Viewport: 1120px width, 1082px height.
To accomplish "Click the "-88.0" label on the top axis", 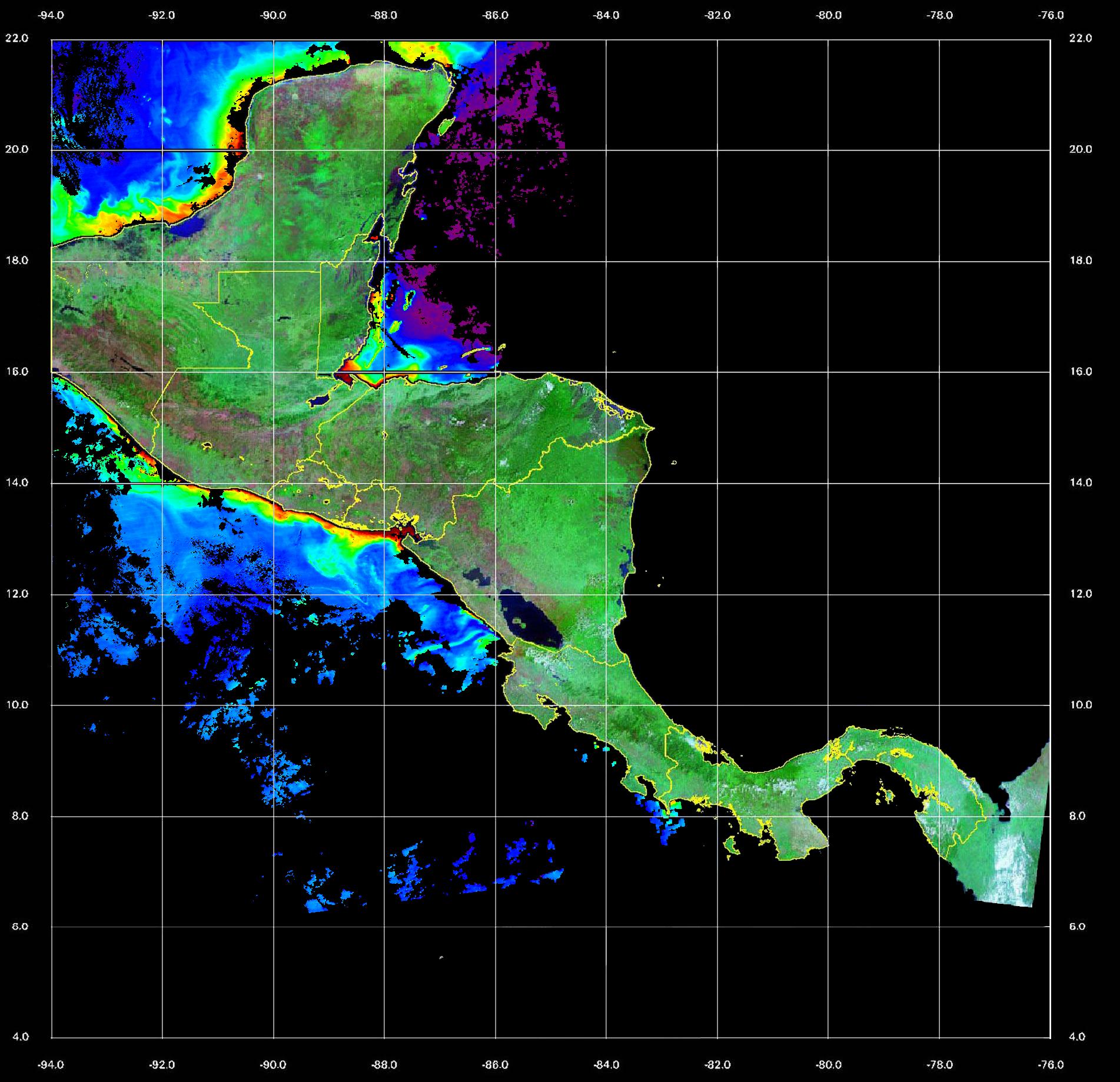I will point(384,16).
